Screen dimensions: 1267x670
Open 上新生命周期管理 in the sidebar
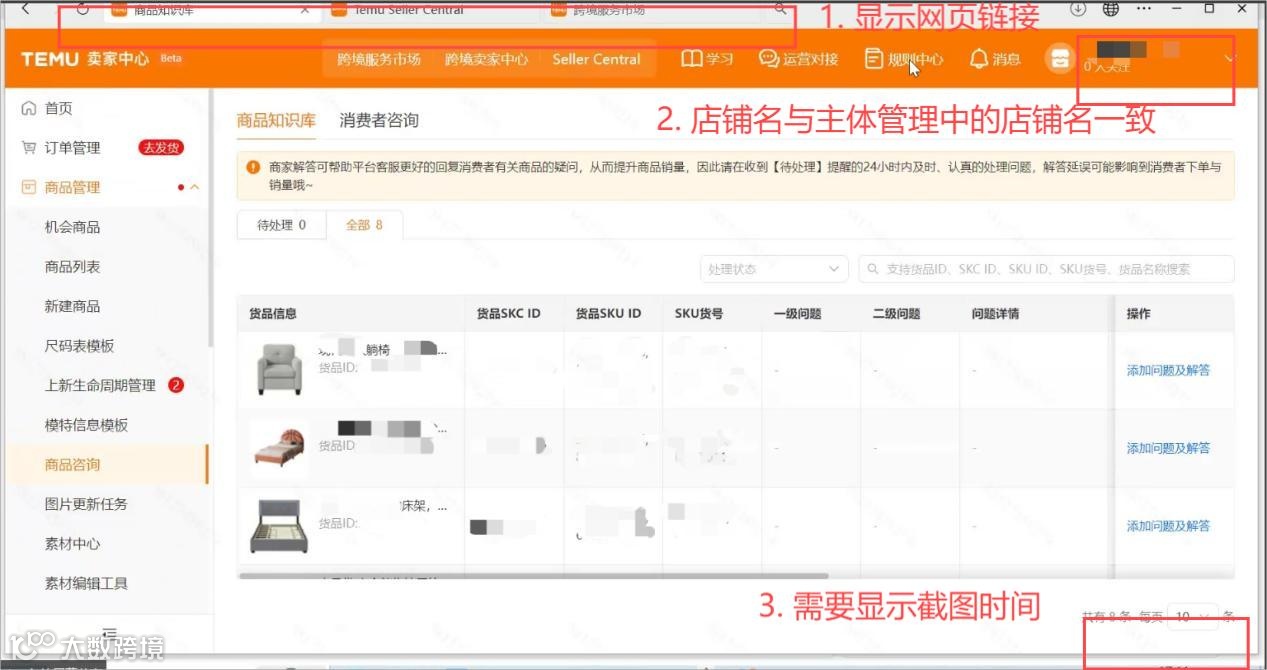click(100, 385)
